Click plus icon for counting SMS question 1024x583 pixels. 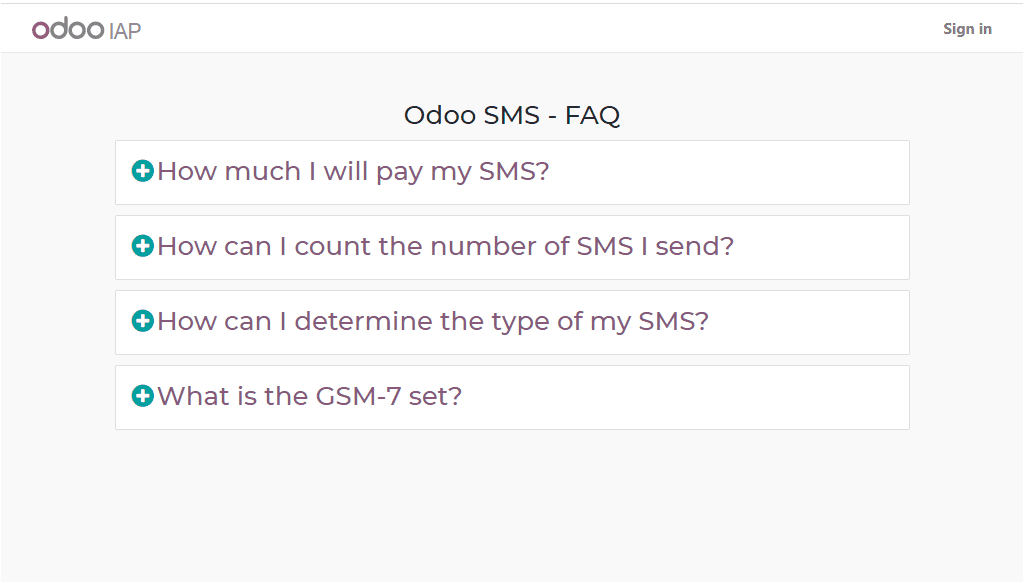(x=142, y=246)
